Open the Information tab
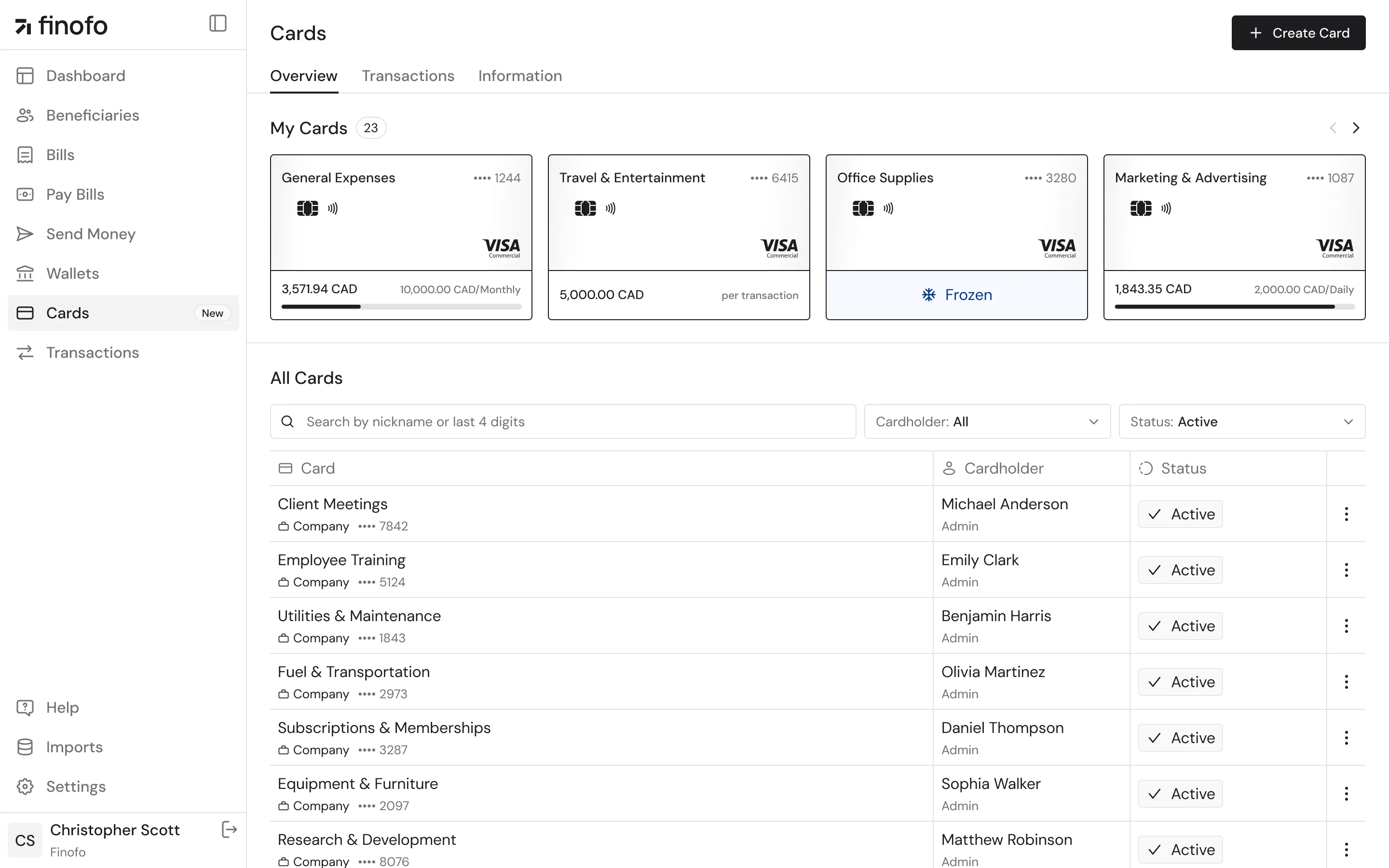This screenshot has width=1389, height=868. coord(519,75)
